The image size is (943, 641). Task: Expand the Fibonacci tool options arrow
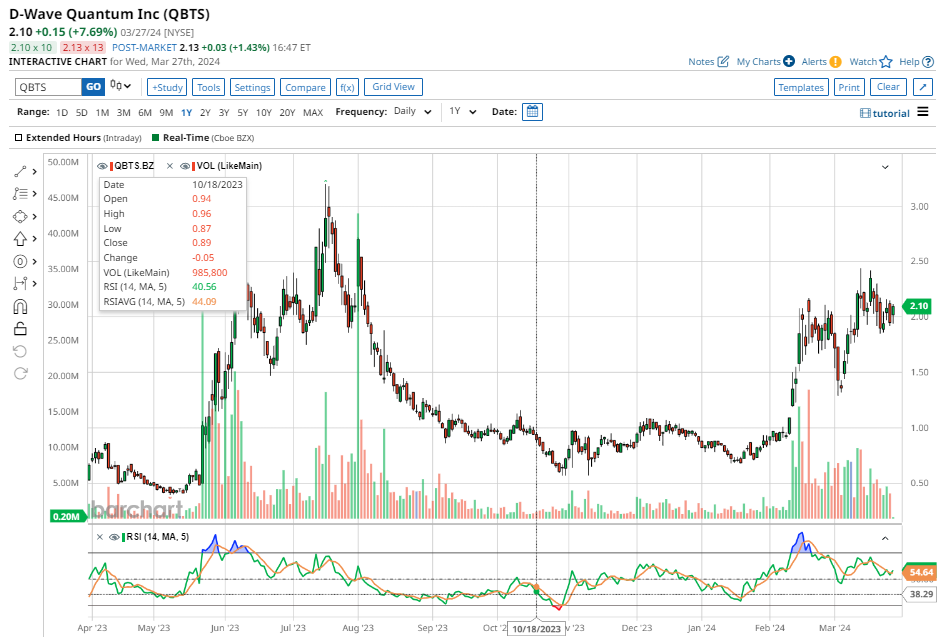(x=34, y=194)
